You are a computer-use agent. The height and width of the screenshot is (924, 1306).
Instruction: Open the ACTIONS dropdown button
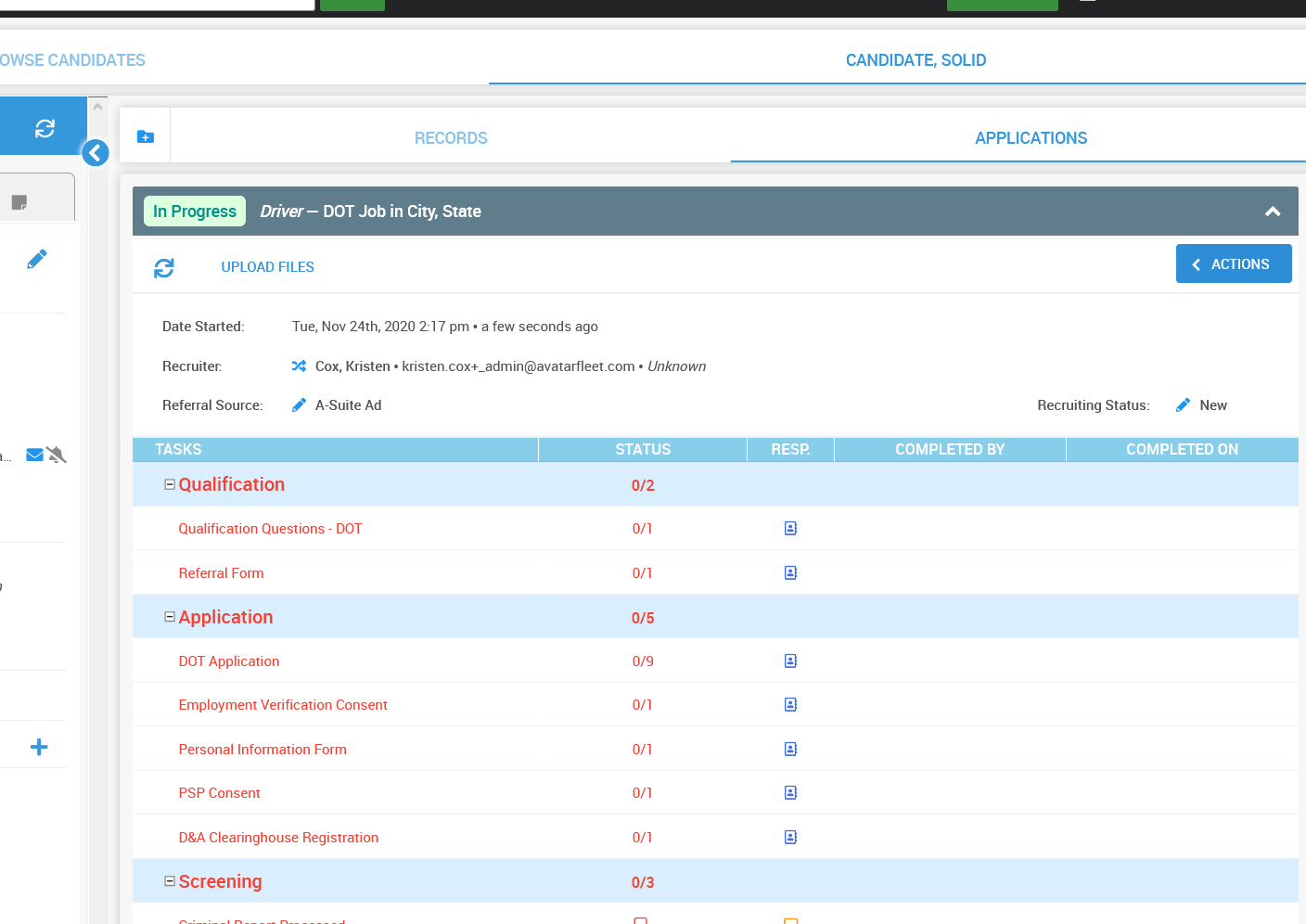click(x=1234, y=263)
